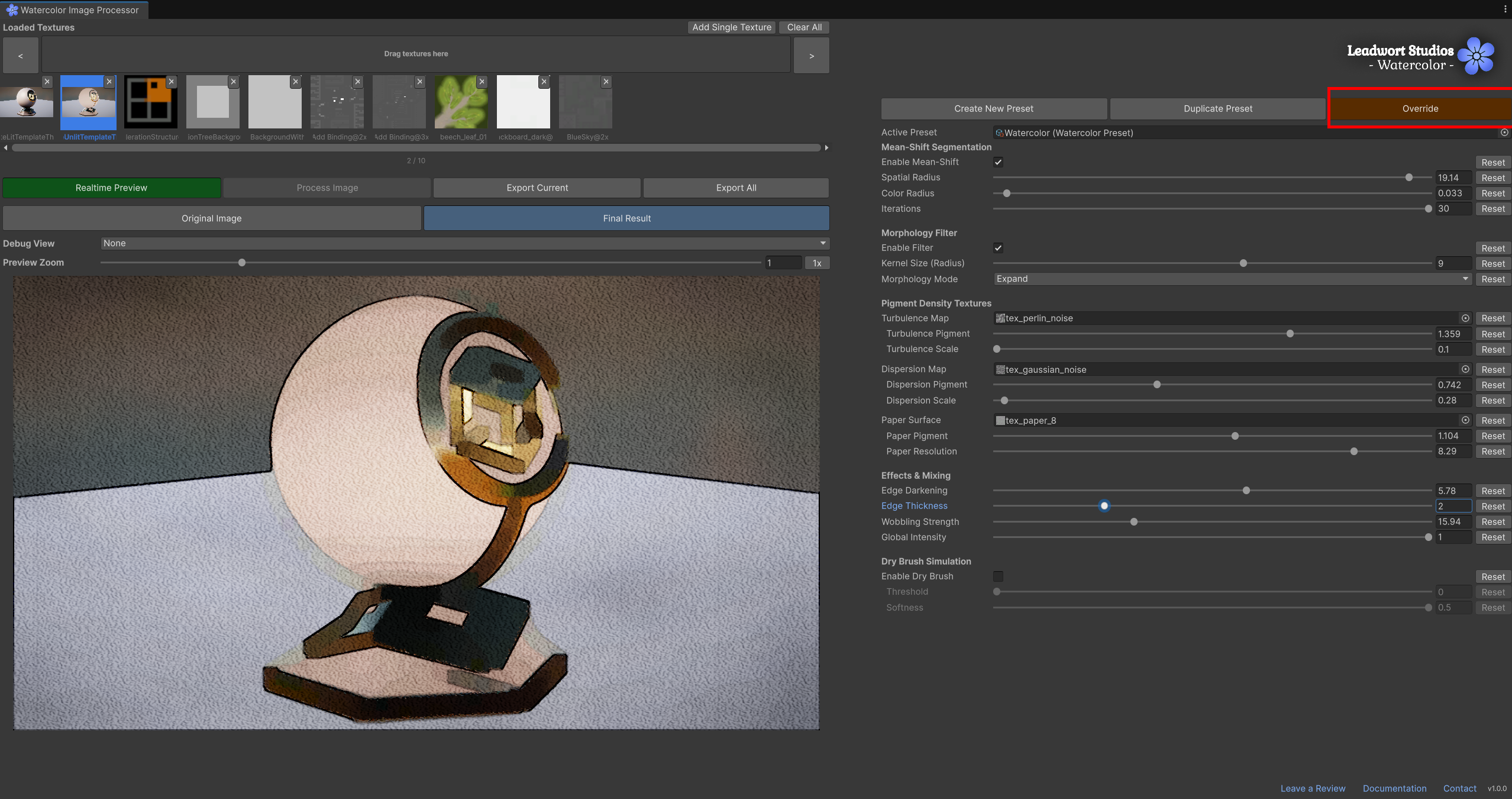This screenshot has width=1512, height=799.
Task: Click the Watercolor Preset asset icon
Action: (x=1000, y=133)
